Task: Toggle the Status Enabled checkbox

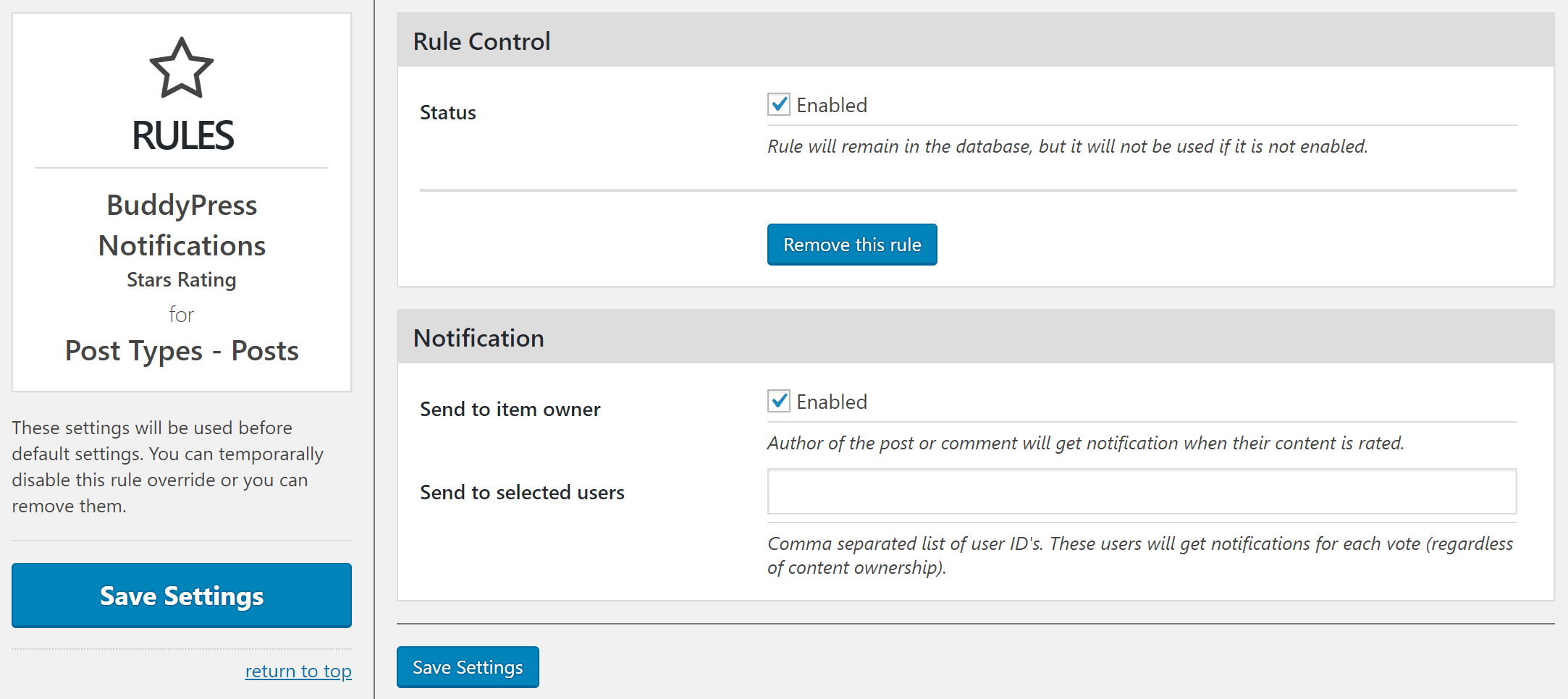Action: (779, 105)
